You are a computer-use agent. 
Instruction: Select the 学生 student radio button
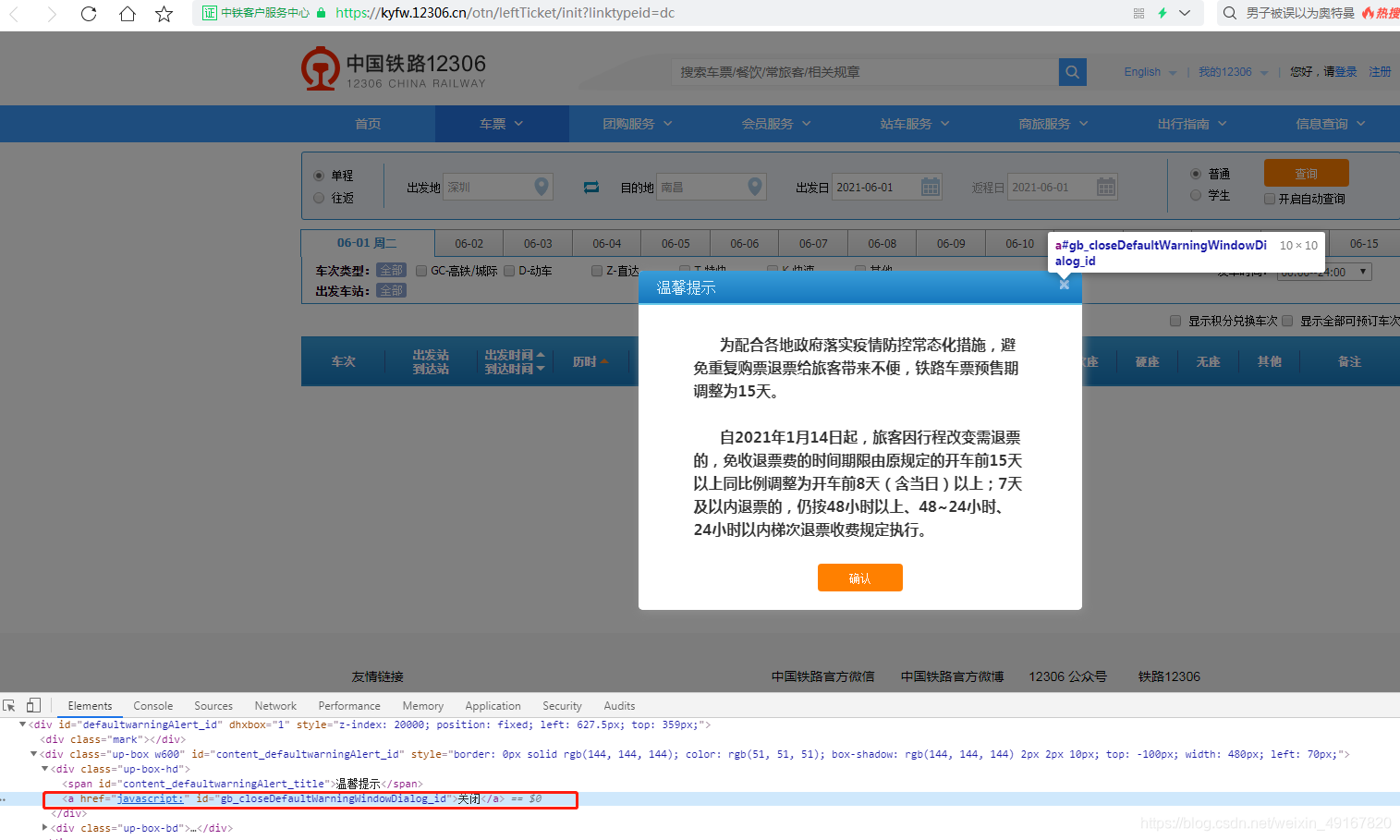pyautogui.click(x=1196, y=195)
